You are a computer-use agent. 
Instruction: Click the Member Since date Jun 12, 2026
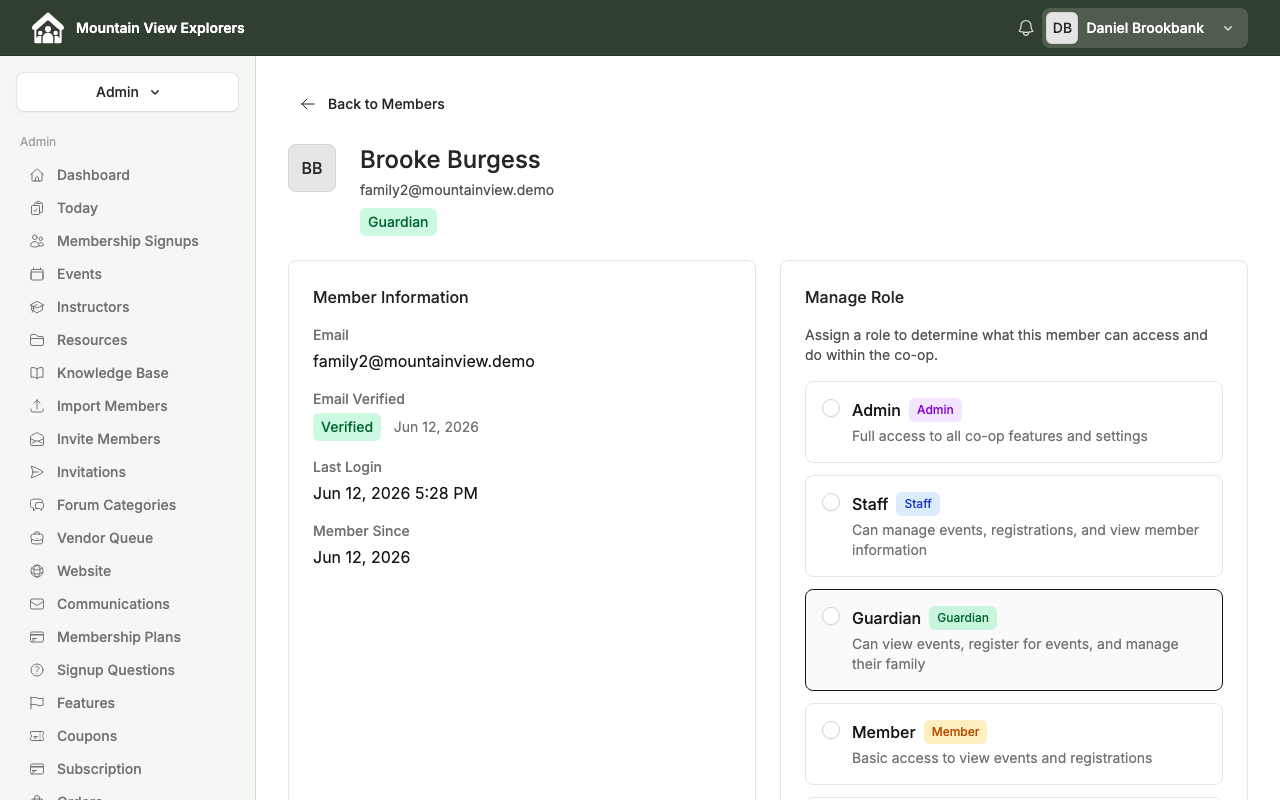pos(362,557)
